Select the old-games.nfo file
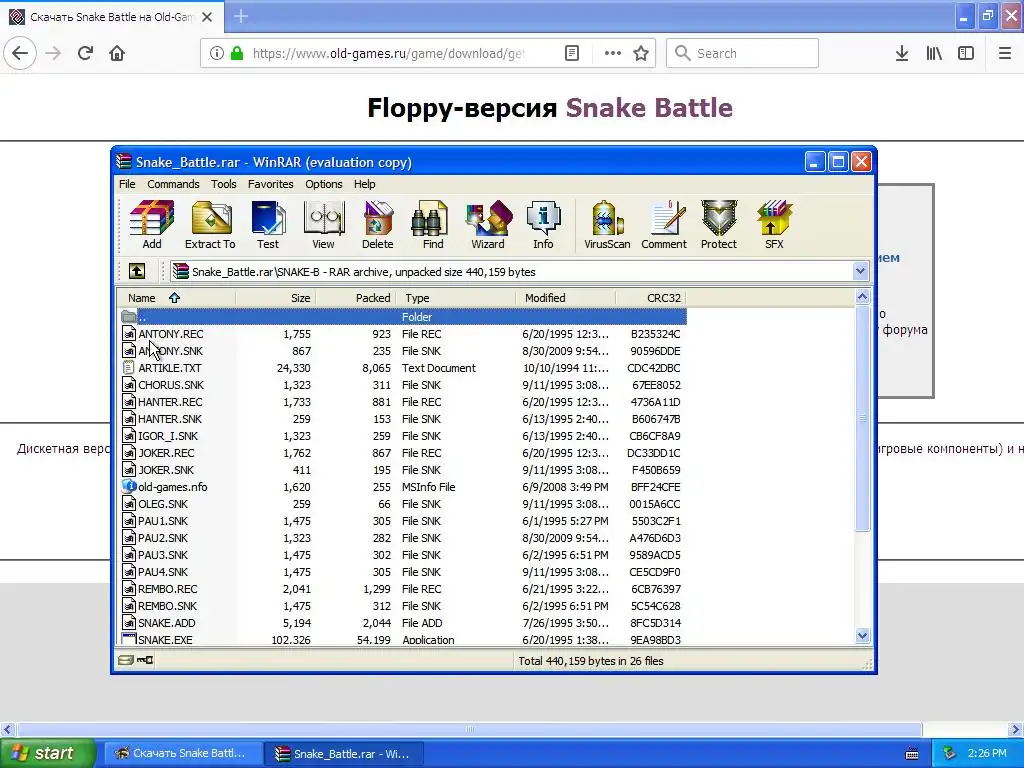This screenshot has height=768, width=1024. (x=403, y=487)
